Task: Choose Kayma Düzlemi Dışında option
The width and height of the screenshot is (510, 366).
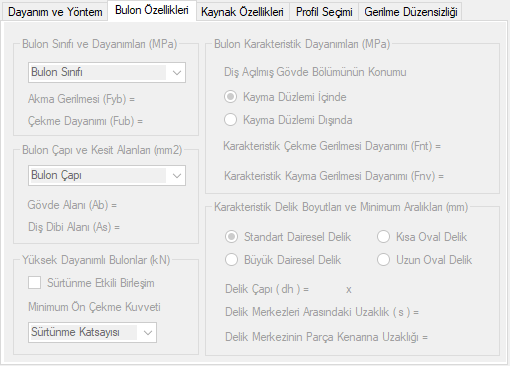Action: (x=230, y=120)
